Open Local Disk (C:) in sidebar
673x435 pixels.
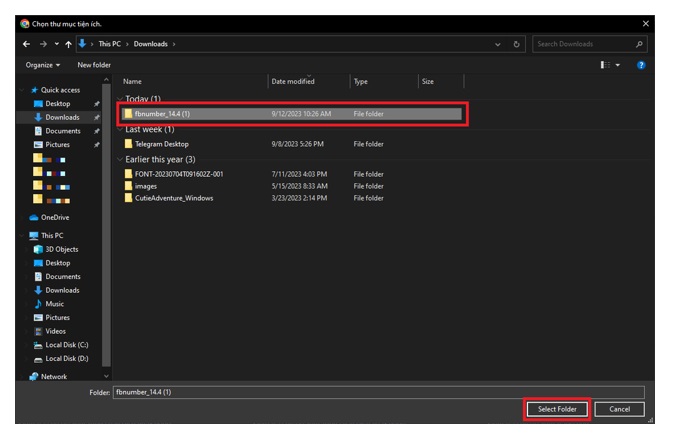pos(67,345)
